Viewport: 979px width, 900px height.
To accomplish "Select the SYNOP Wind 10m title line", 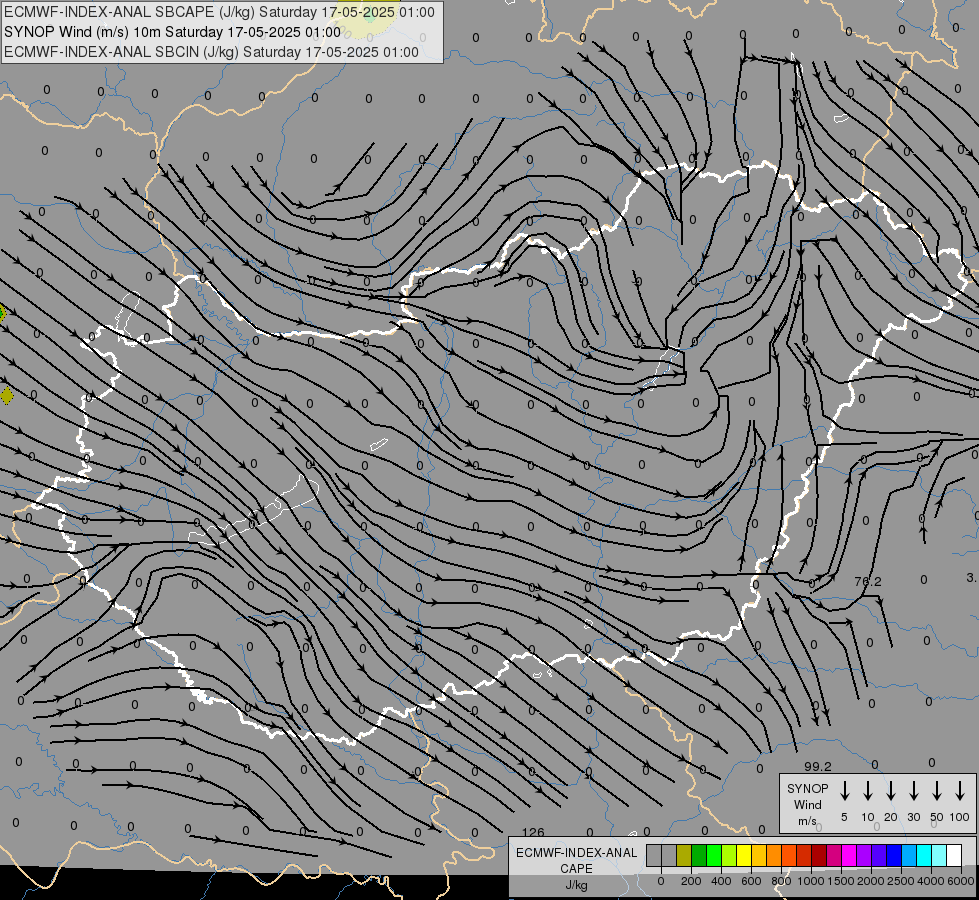I will tap(172, 32).
